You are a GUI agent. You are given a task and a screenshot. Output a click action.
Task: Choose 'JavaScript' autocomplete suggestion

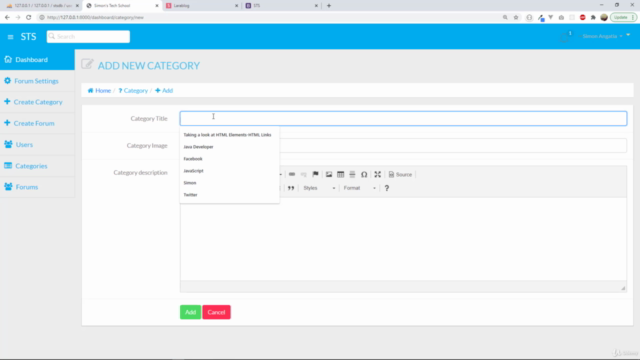click(x=229, y=171)
